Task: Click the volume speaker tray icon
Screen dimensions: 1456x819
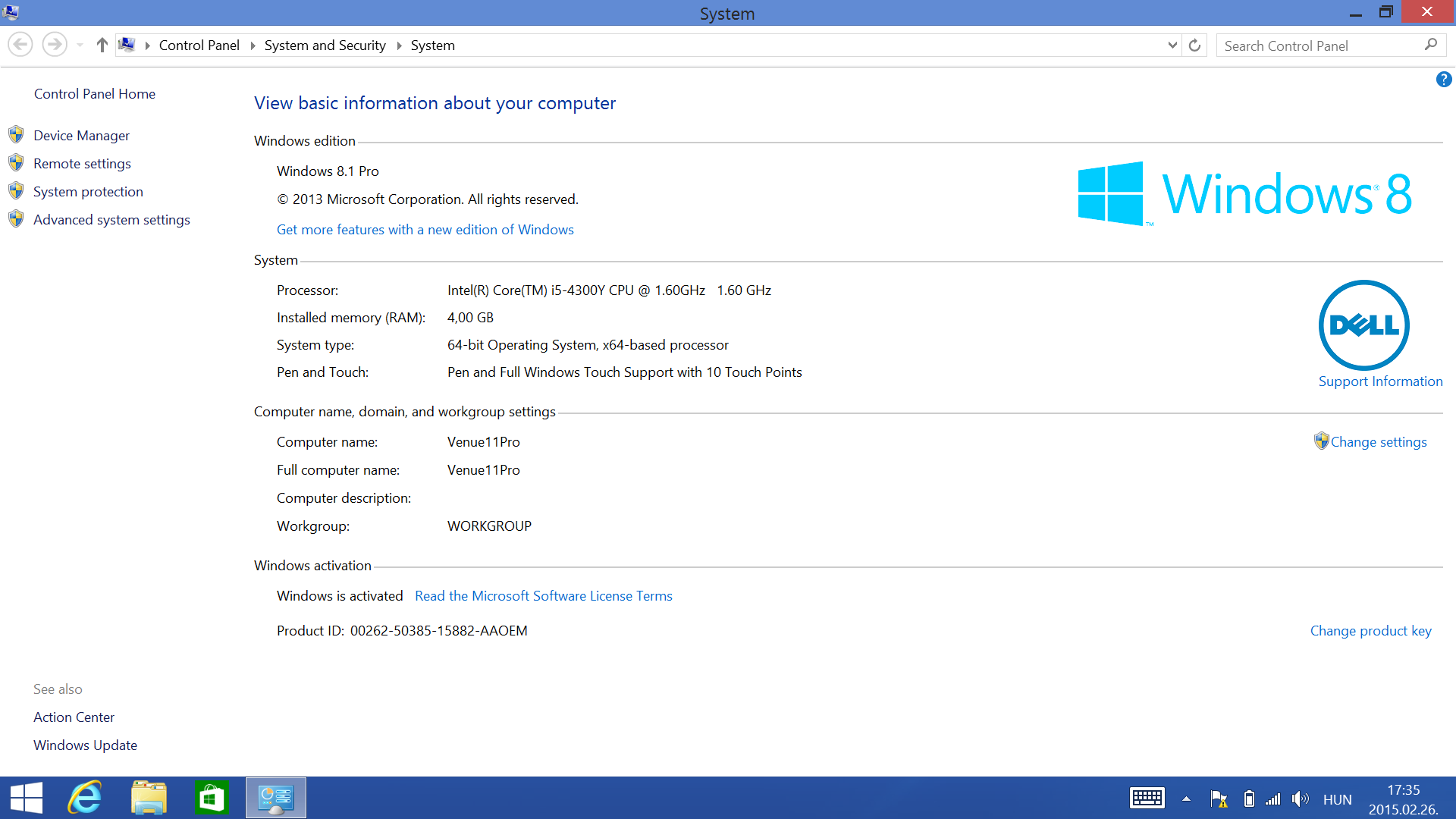Action: 1300,799
